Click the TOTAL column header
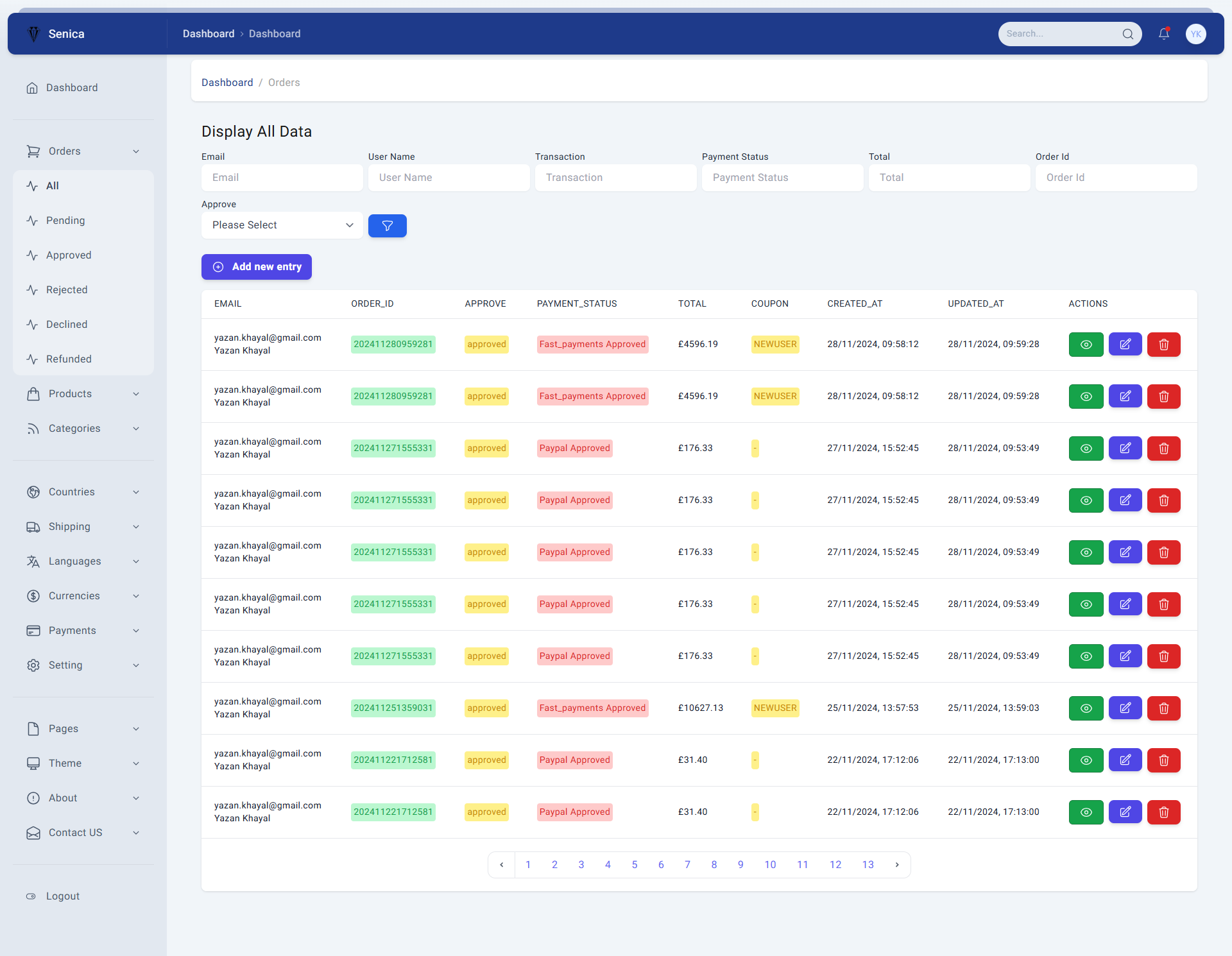This screenshot has height=956, width=1232. coord(692,304)
